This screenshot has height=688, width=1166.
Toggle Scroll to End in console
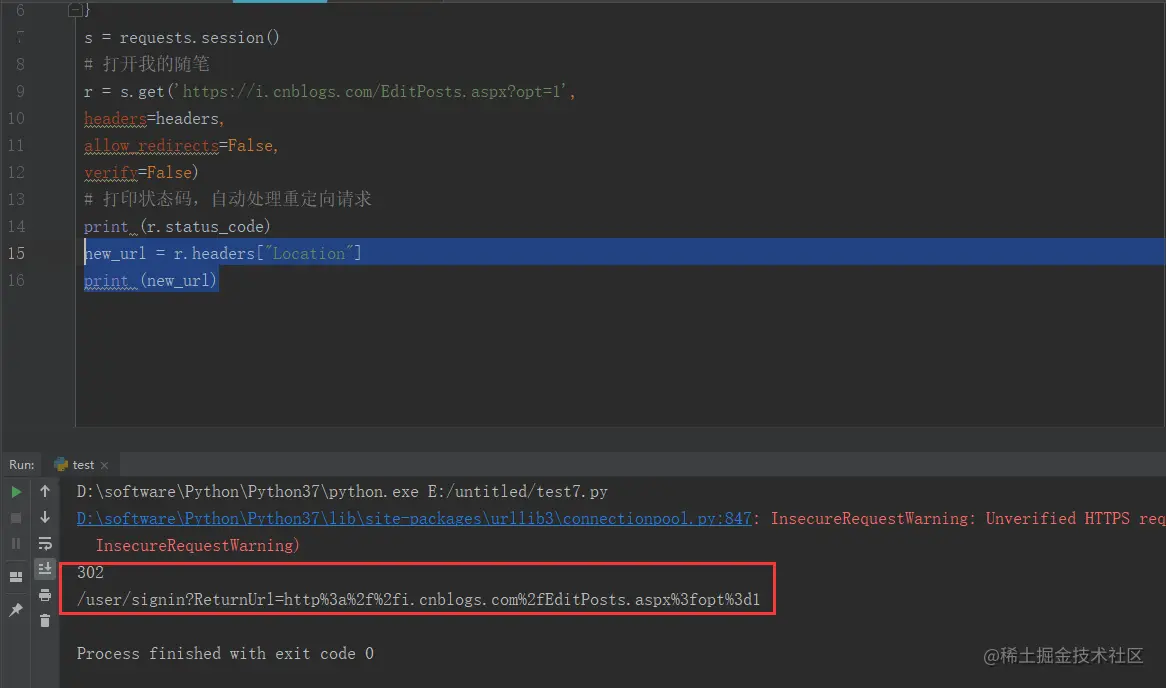click(x=45, y=569)
